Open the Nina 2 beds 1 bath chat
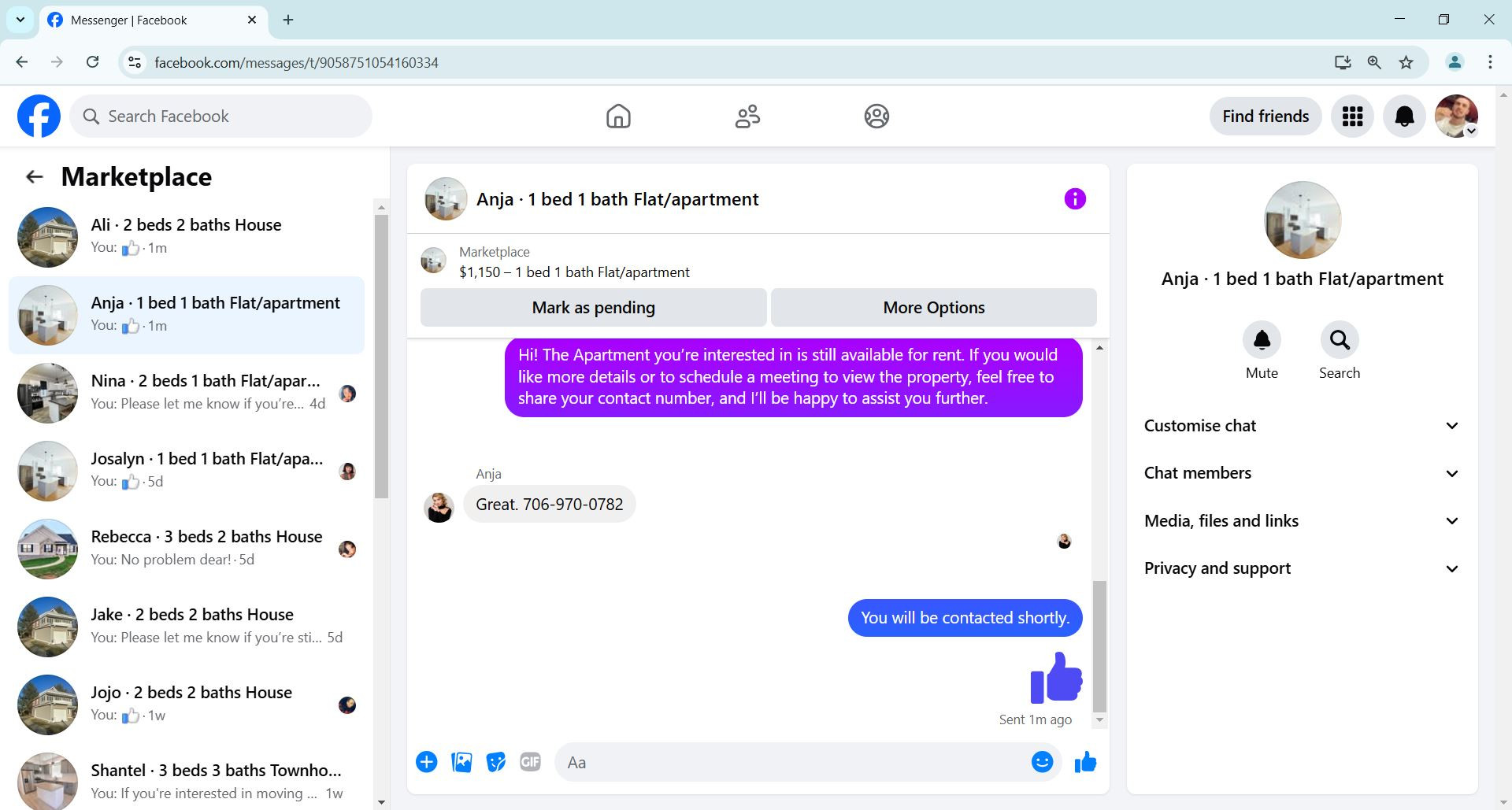Image resolution: width=1512 pixels, height=810 pixels. pyautogui.click(x=187, y=393)
